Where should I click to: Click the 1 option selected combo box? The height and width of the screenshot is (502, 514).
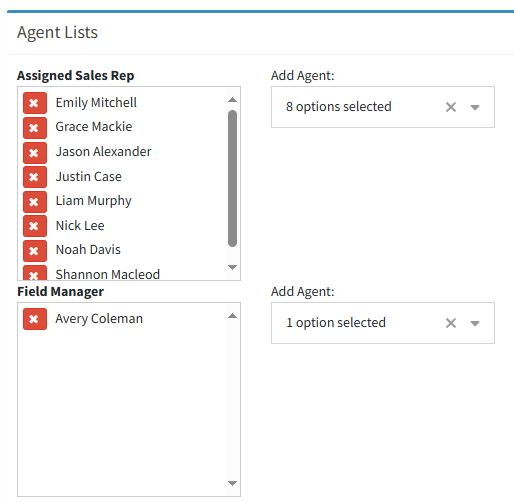coord(383,323)
